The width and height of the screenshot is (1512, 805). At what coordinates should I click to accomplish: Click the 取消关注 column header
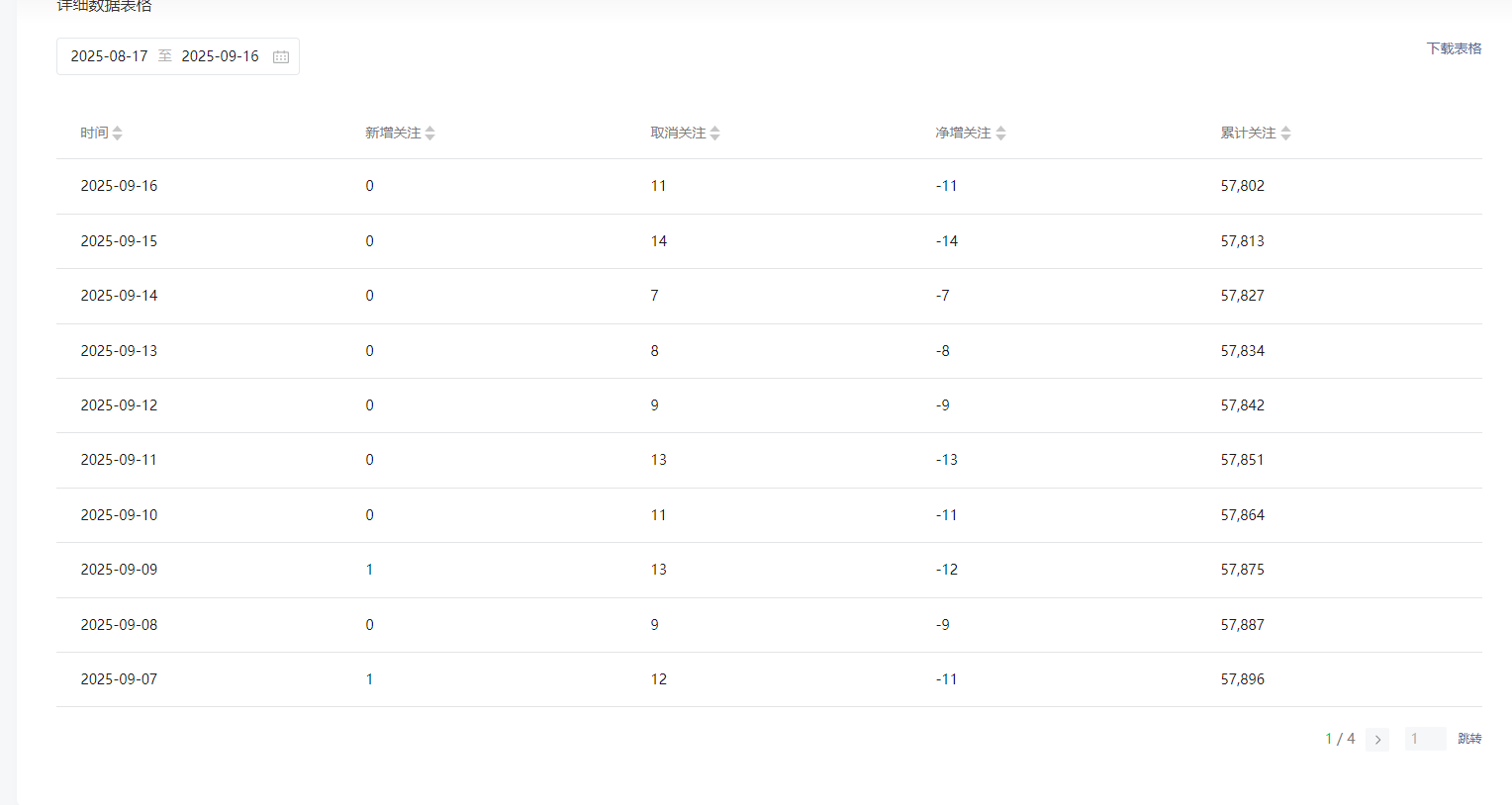click(678, 133)
